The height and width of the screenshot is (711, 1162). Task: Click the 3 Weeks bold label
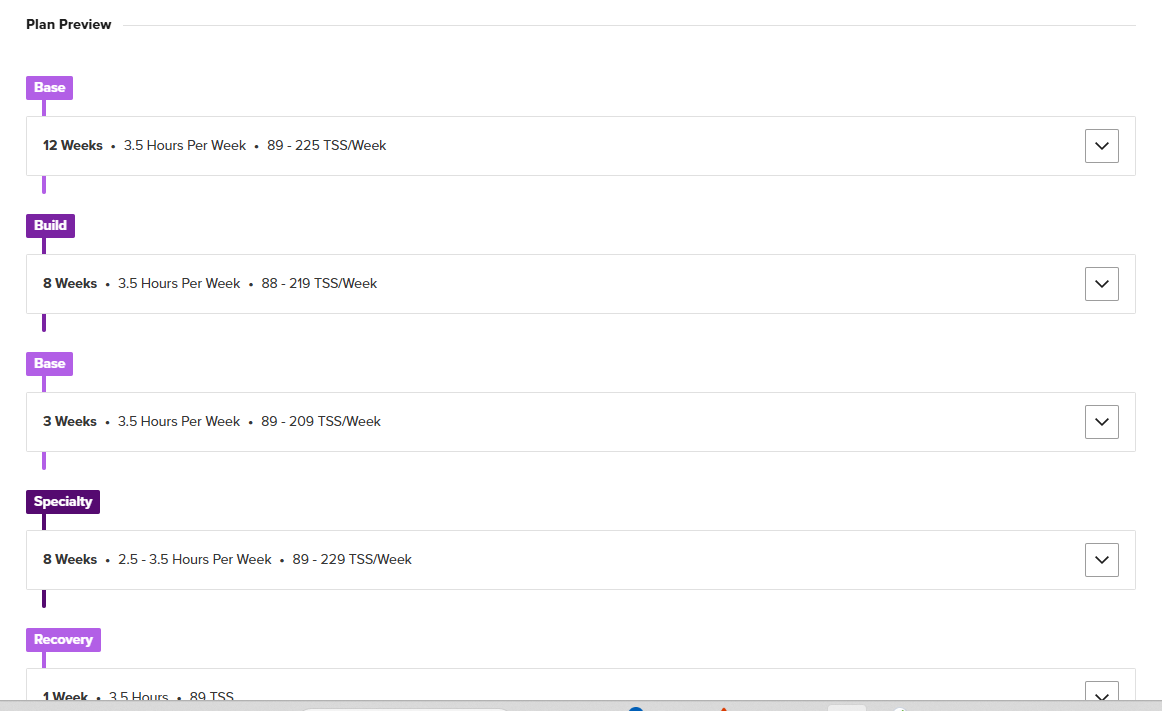(x=70, y=421)
